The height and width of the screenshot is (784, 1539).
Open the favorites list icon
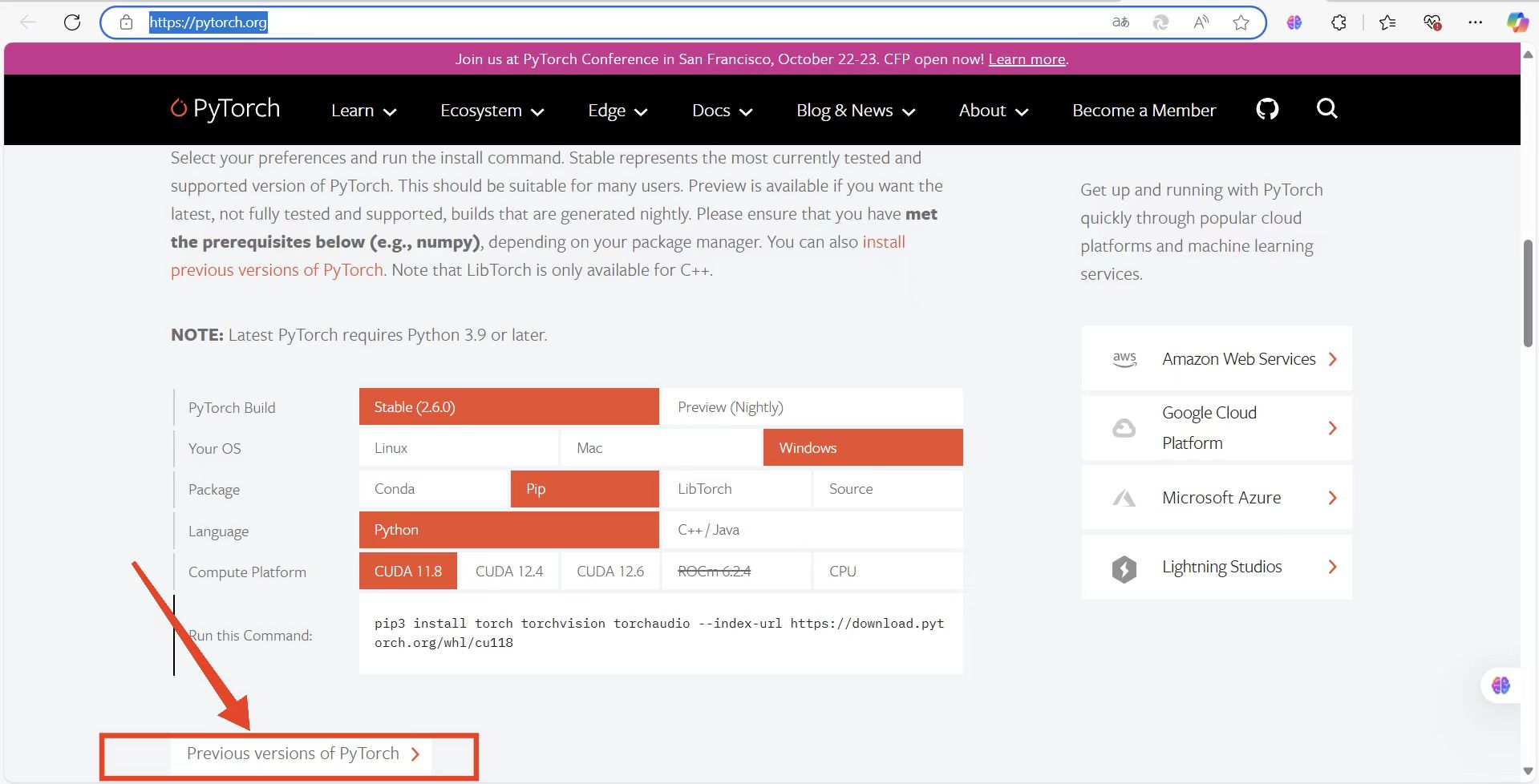pyautogui.click(x=1387, y=22)
